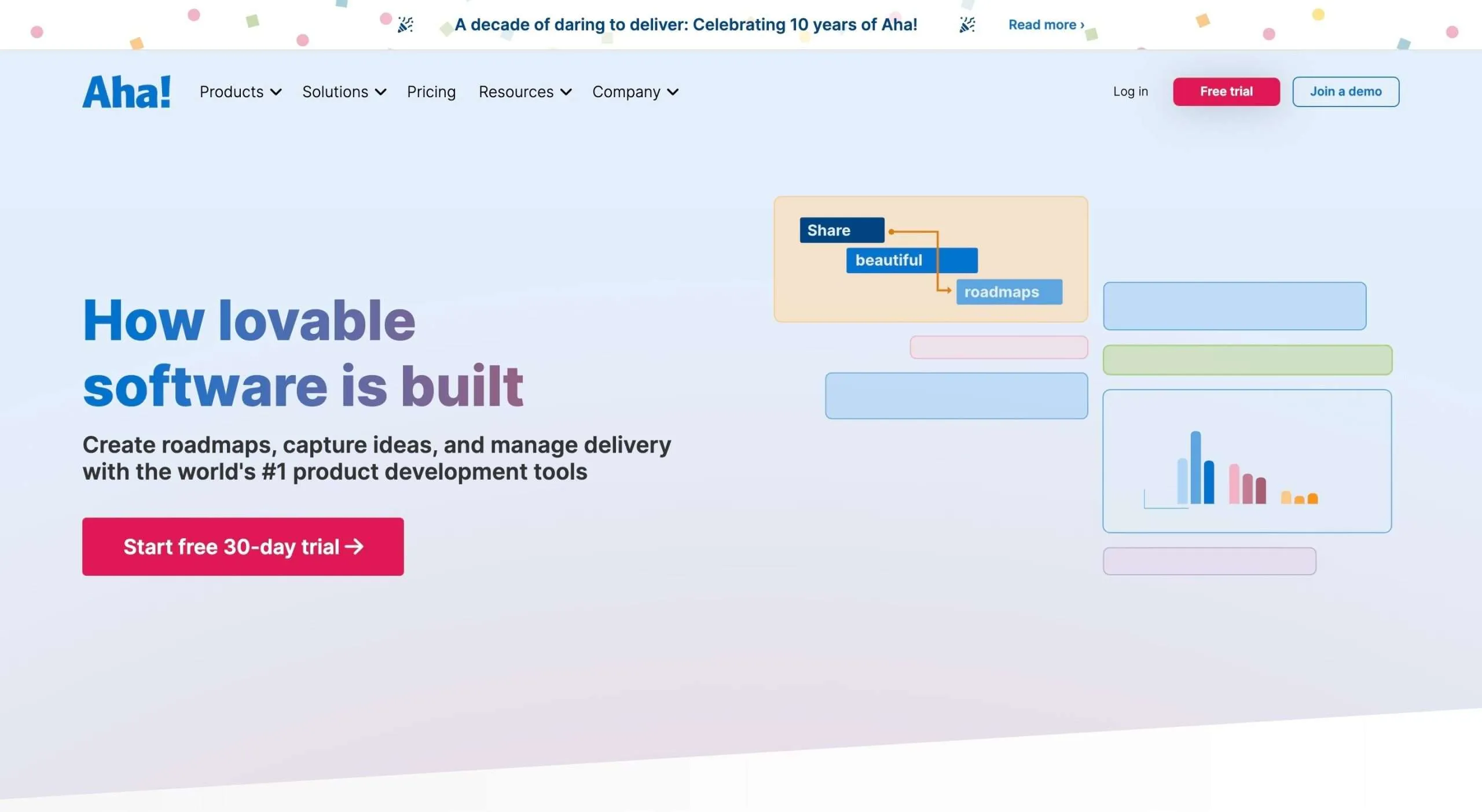
Task: Click the Aha! logo
Action: [126, 92]
